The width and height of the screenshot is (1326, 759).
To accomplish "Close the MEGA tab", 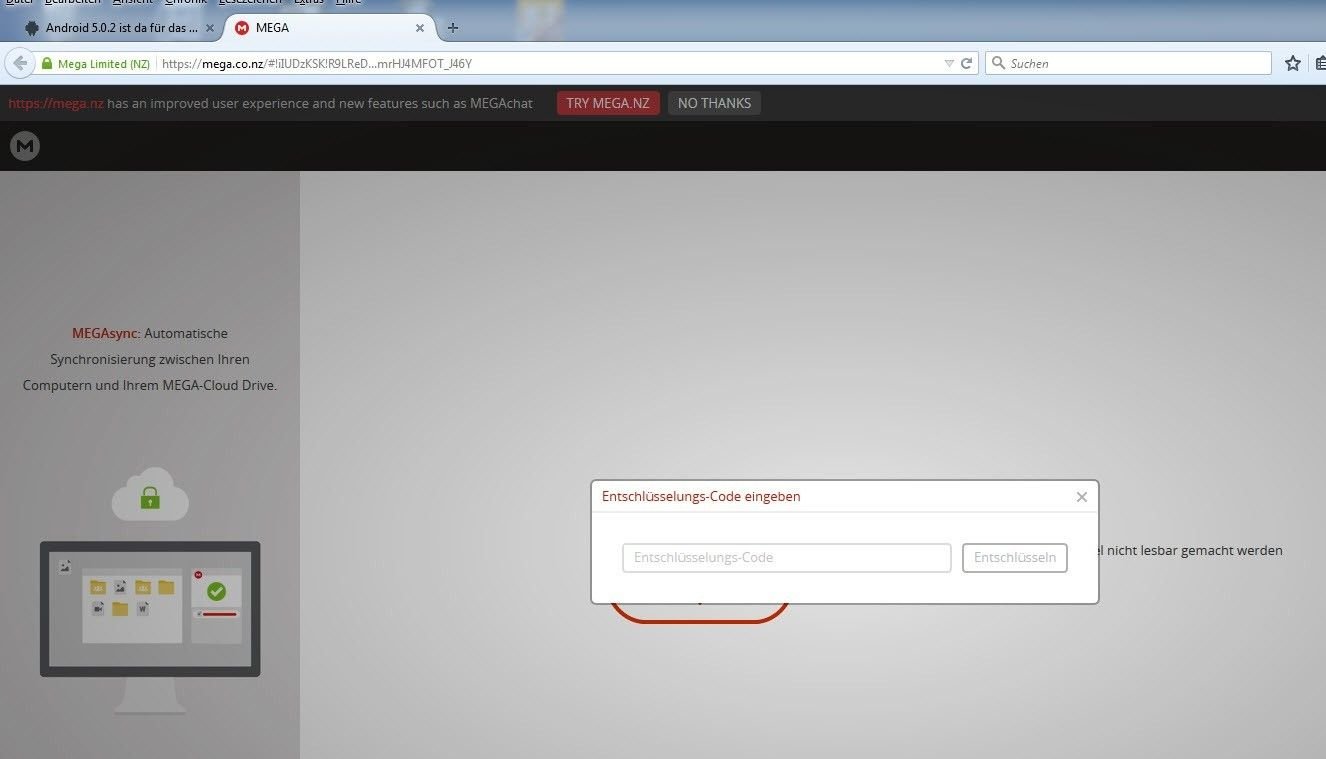I will click(x=421, y=28).
